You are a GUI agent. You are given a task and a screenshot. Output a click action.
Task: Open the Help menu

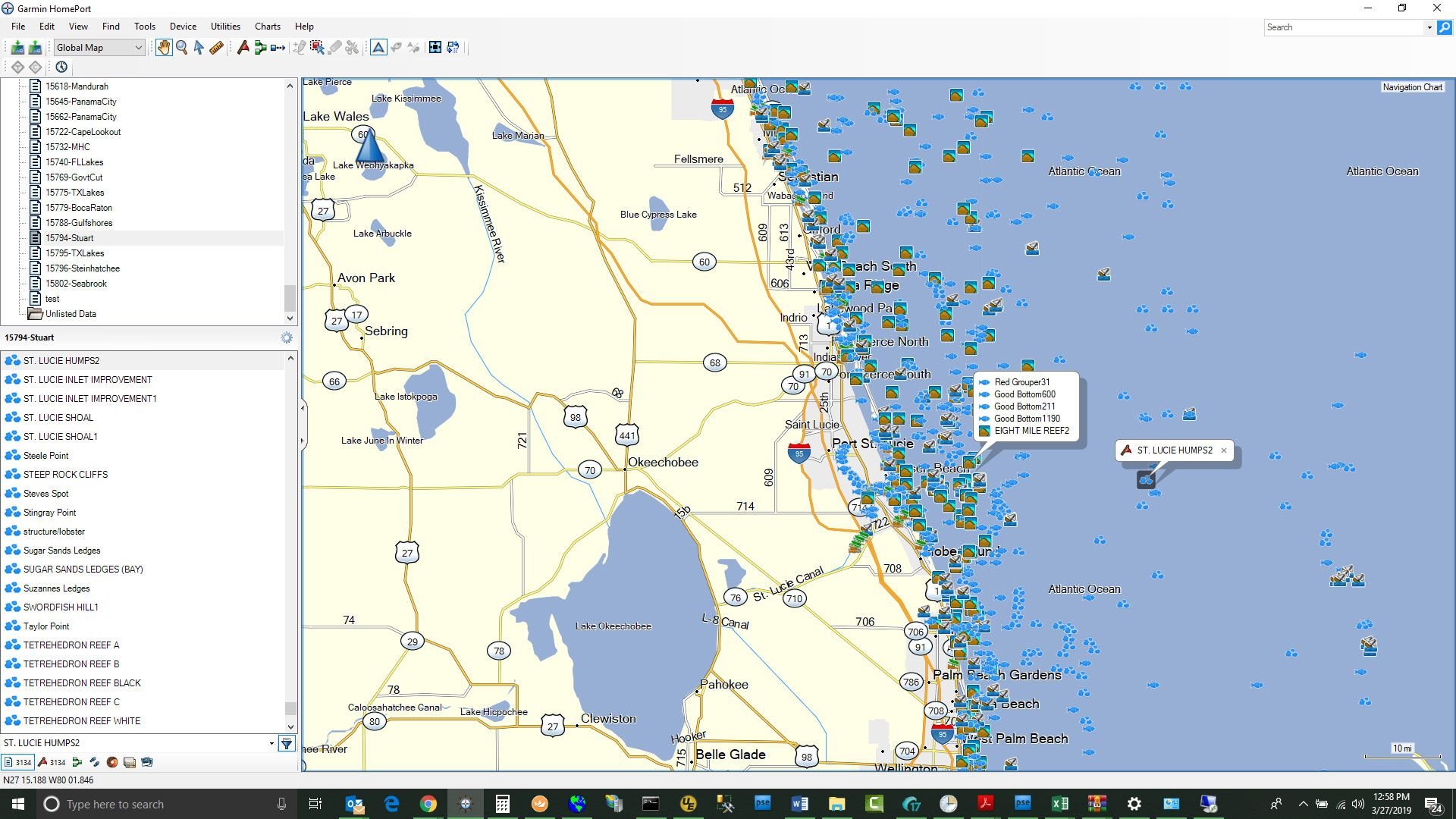[x=304, y=26]
